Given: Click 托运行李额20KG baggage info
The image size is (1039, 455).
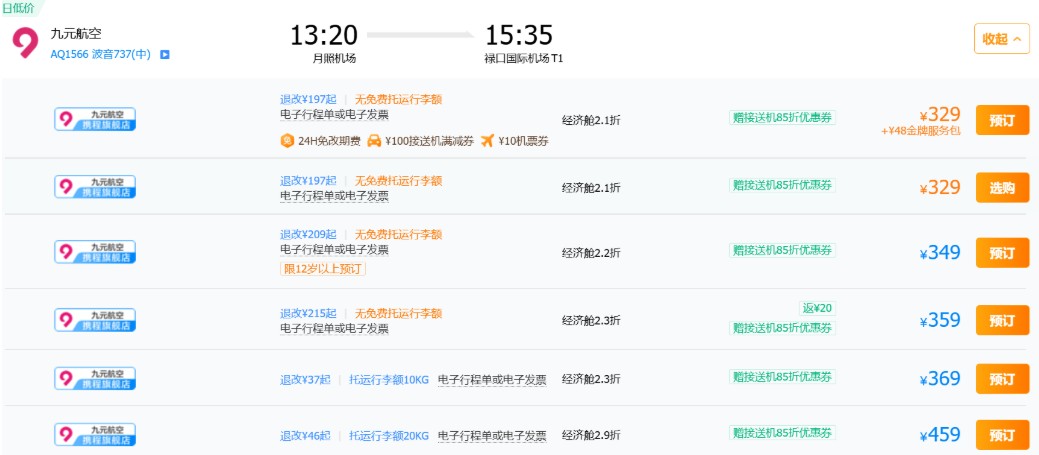Looking at the screenshot, I should tap(389, 436).
